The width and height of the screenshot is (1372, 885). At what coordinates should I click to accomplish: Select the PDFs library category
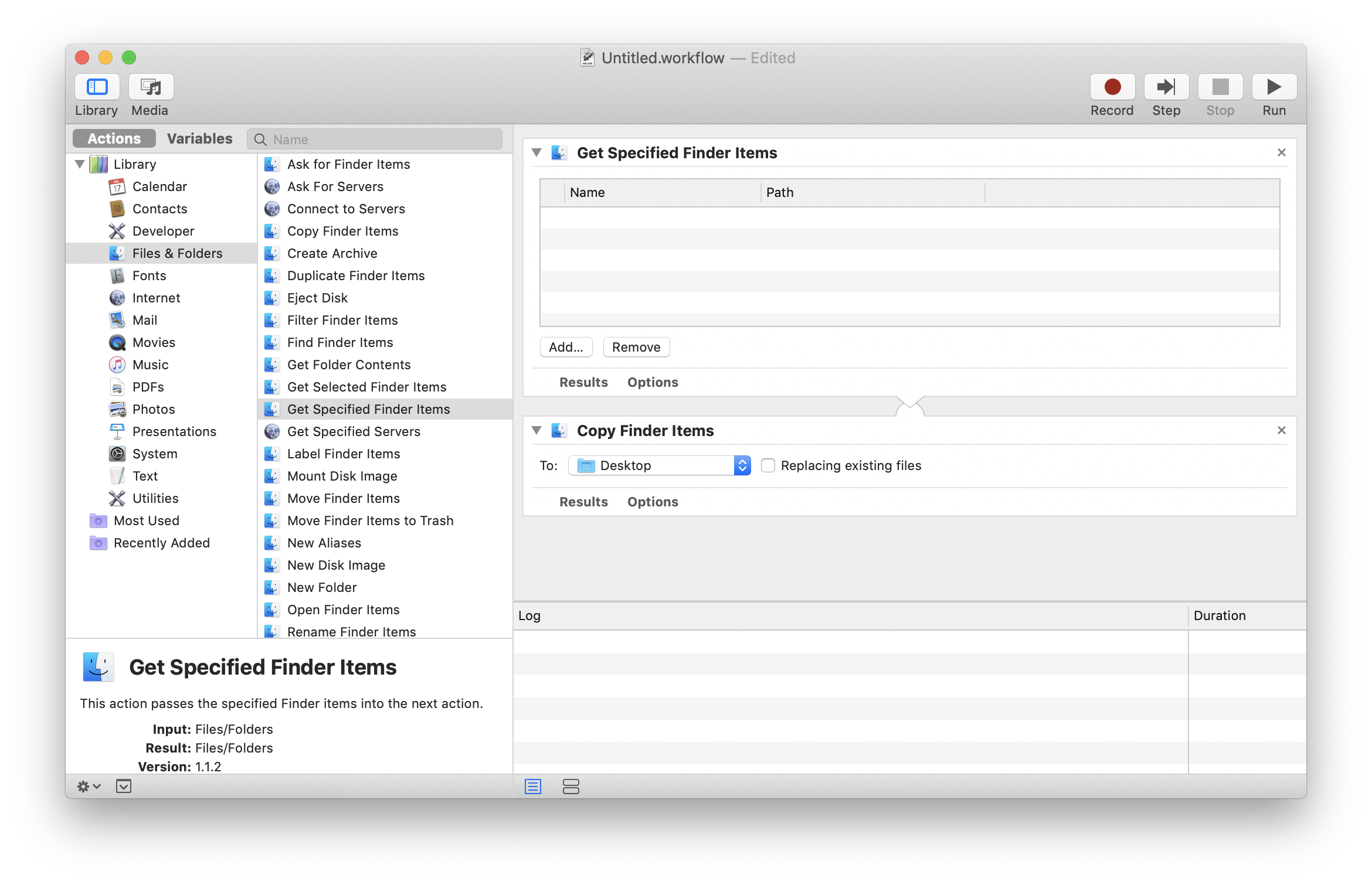[161, 387]
